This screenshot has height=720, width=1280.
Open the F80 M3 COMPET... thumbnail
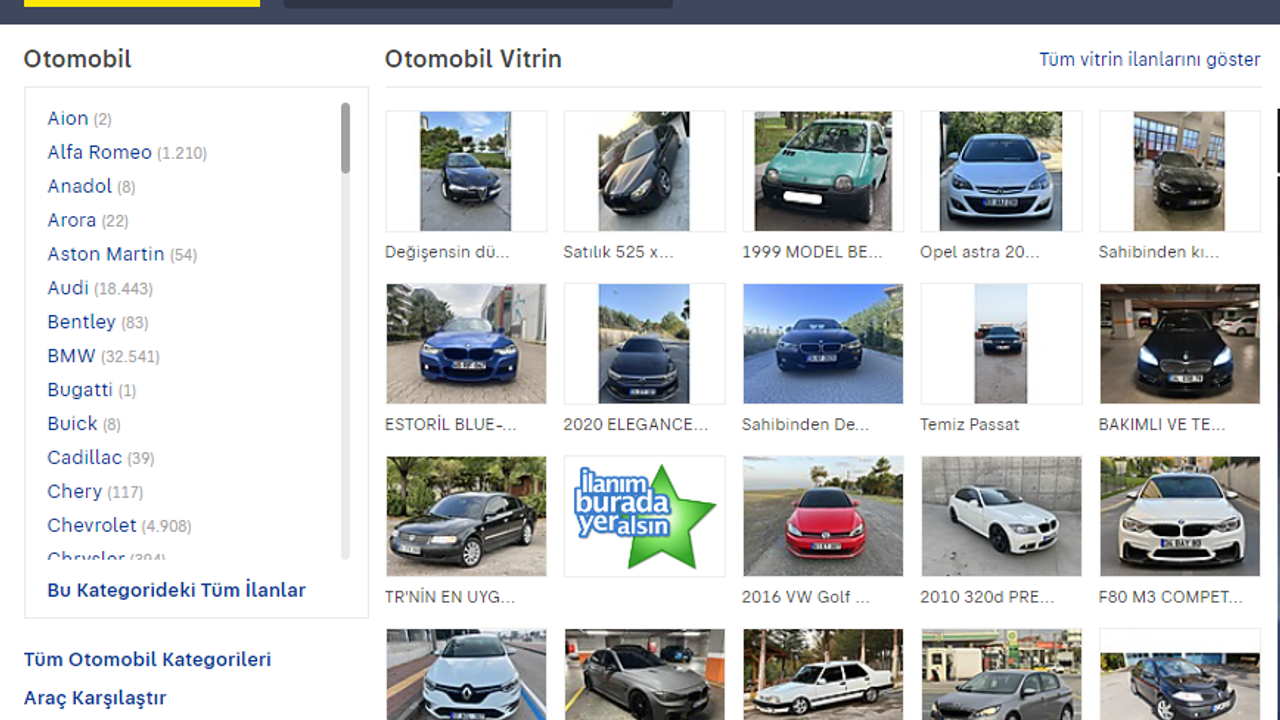(1180, 516)
